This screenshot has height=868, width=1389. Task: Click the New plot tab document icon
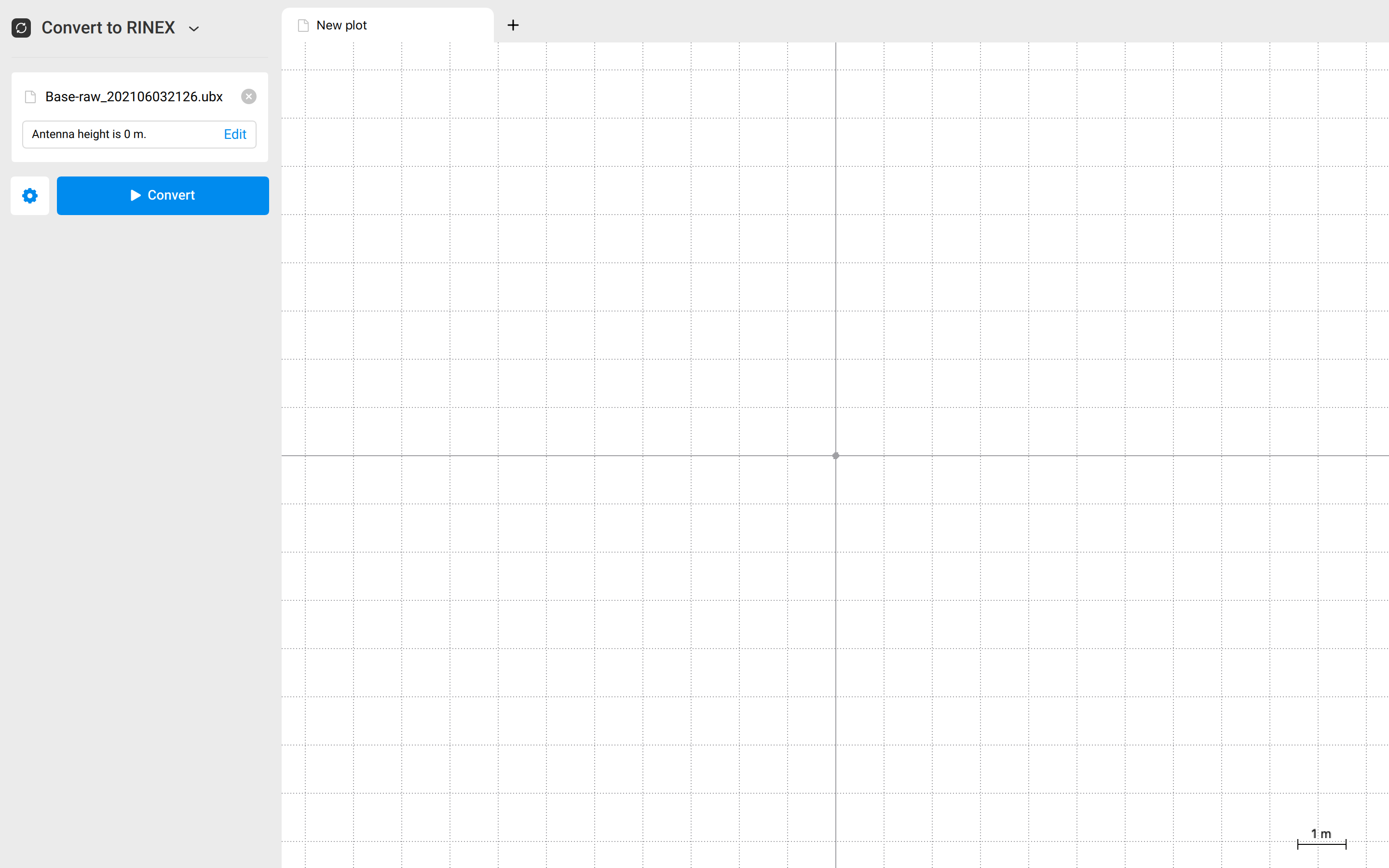303,25
